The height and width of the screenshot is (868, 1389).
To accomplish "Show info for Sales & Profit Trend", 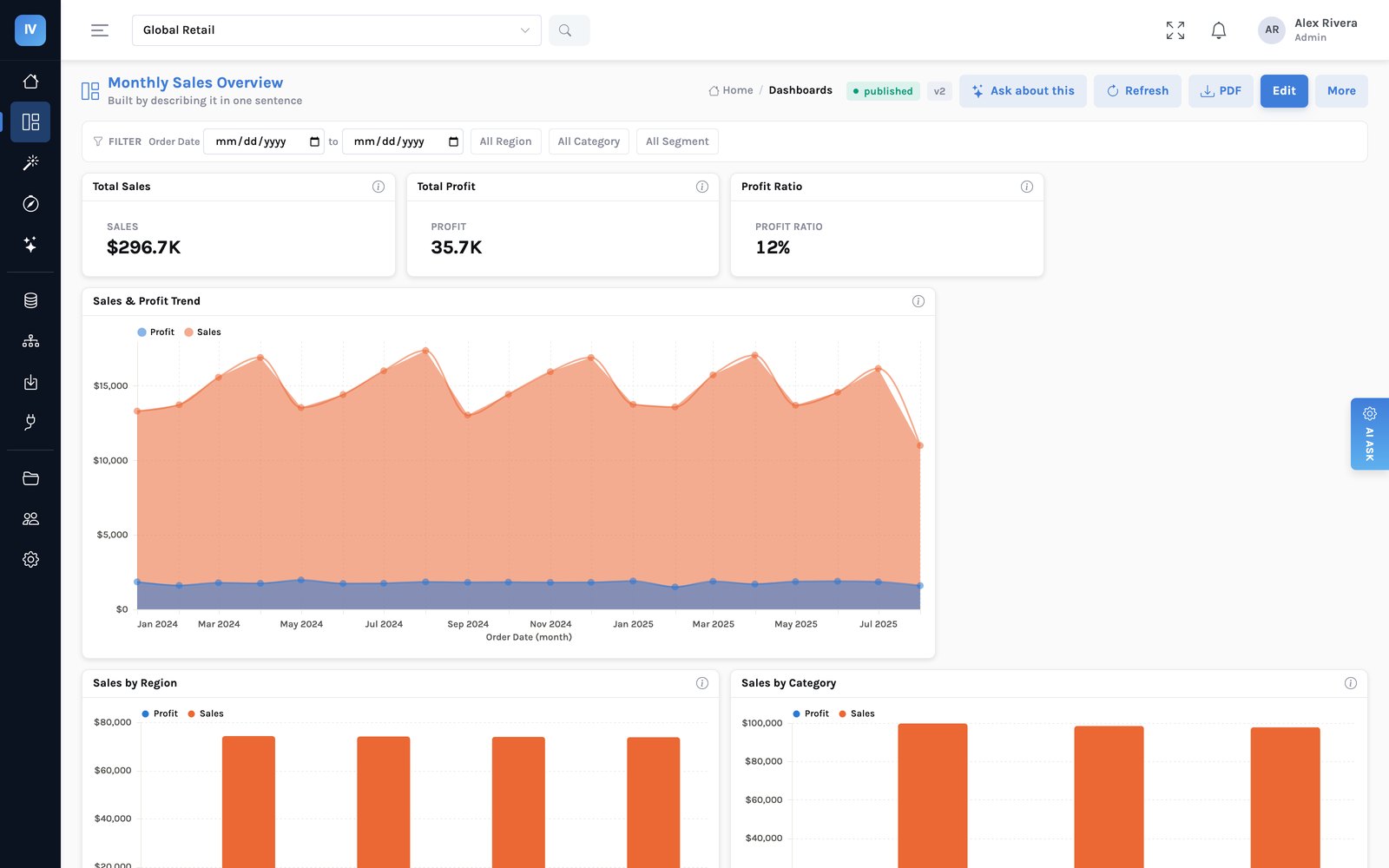I will [918, 301].
